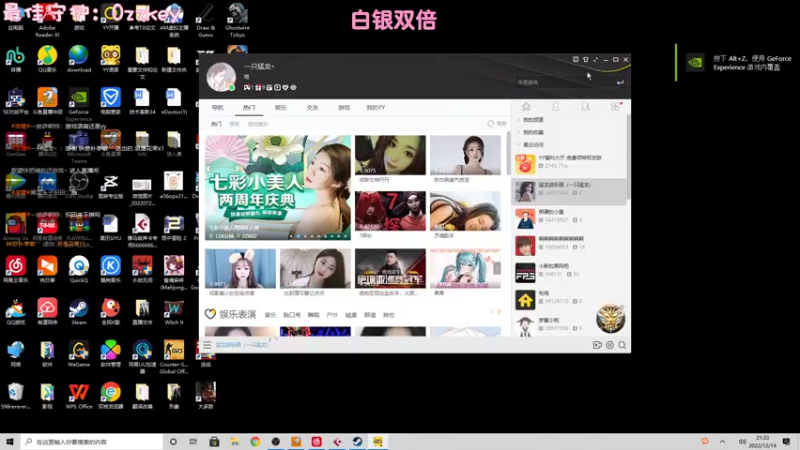This screenshot has width=800, height=450.
Task: Open 猛龙游乐园 channel in recent list
Action: 569,191
